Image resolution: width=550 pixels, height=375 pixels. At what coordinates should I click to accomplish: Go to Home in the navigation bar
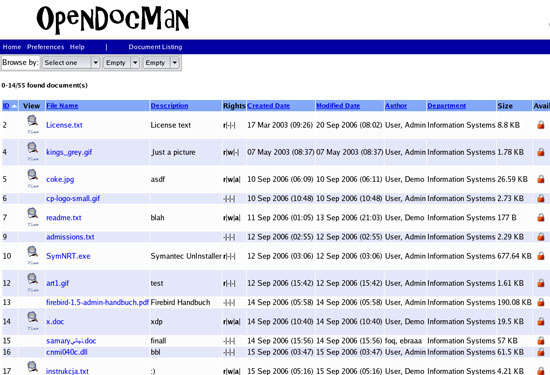[x=12, y=47]
